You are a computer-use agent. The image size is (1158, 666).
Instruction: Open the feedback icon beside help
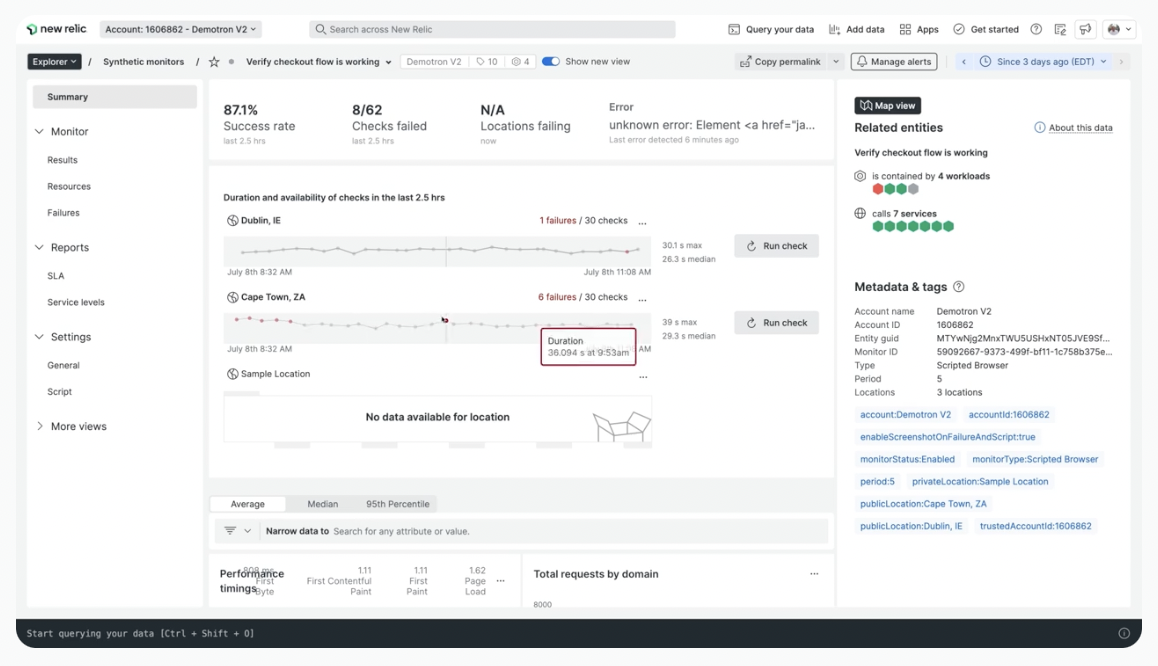tap(1061, 30)
